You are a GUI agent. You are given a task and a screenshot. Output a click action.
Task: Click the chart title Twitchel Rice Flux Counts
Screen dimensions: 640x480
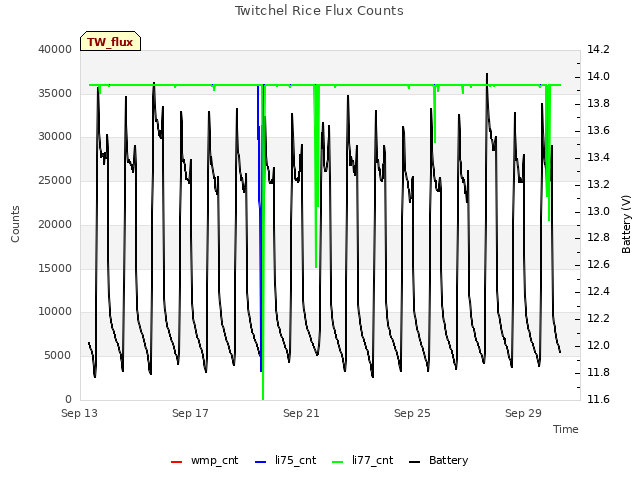click(319, 11)
